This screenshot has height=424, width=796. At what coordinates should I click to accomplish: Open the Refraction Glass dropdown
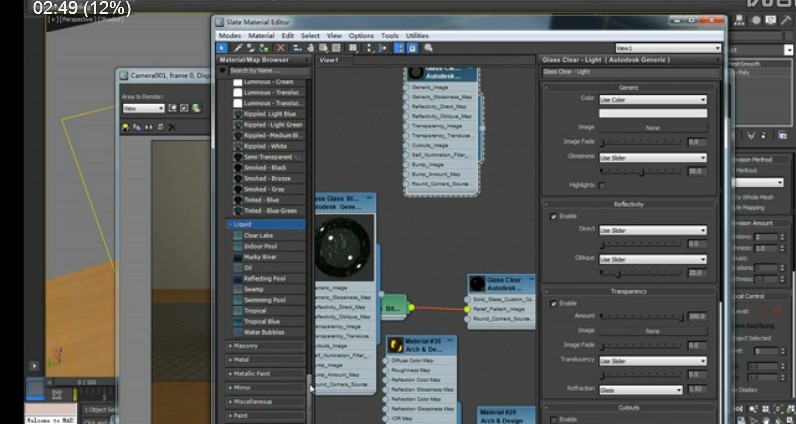tap(640, 390)
